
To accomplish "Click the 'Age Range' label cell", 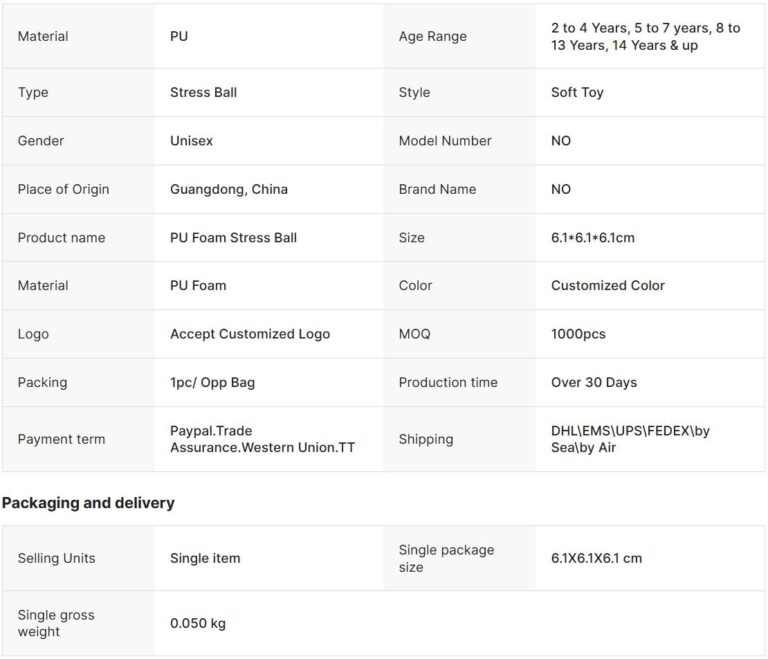I will [x=432, y=37].
